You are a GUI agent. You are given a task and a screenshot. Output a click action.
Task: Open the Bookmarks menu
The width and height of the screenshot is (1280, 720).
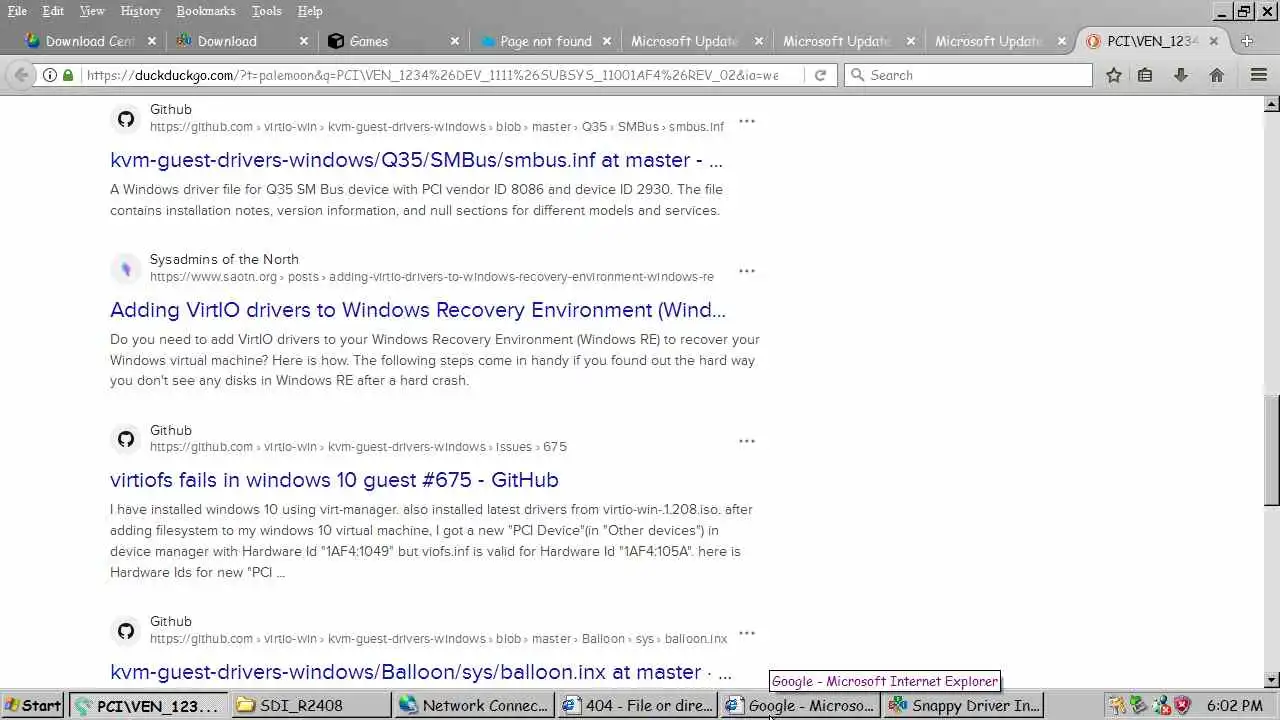[x=206, y=11]
